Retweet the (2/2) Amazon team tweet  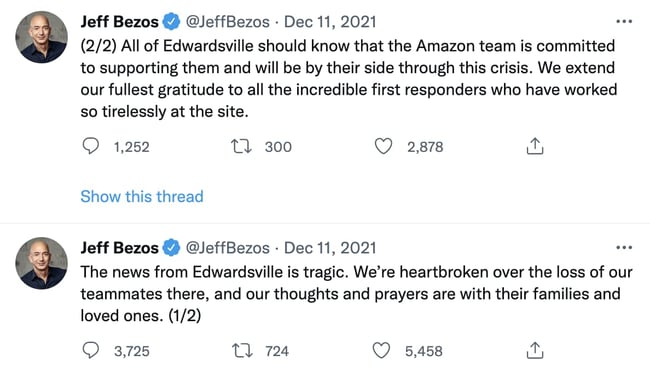pyautogui.click(x=241, y=146)
